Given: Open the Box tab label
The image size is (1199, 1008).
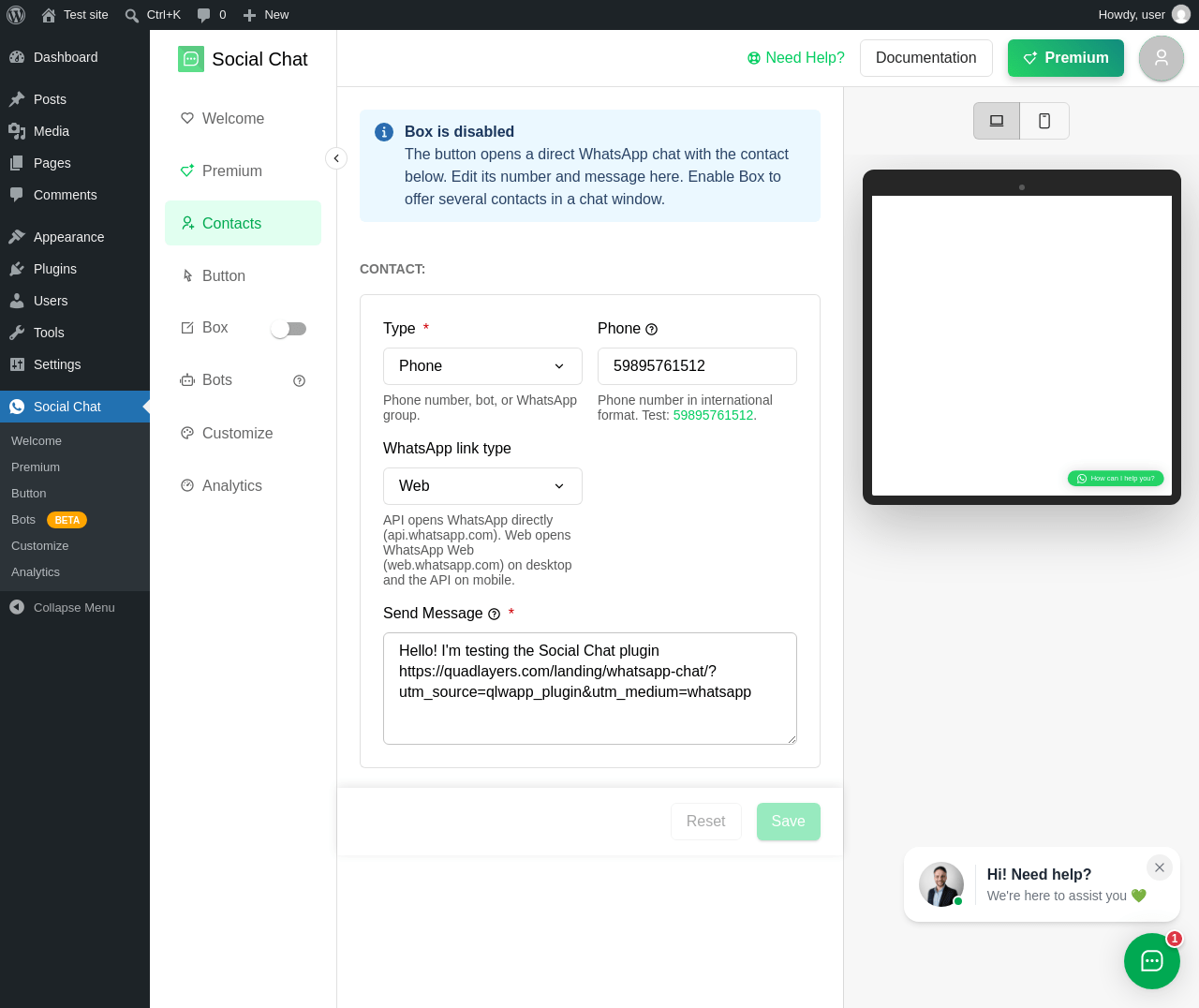Looking at the screenshot, I should point(215,328).
